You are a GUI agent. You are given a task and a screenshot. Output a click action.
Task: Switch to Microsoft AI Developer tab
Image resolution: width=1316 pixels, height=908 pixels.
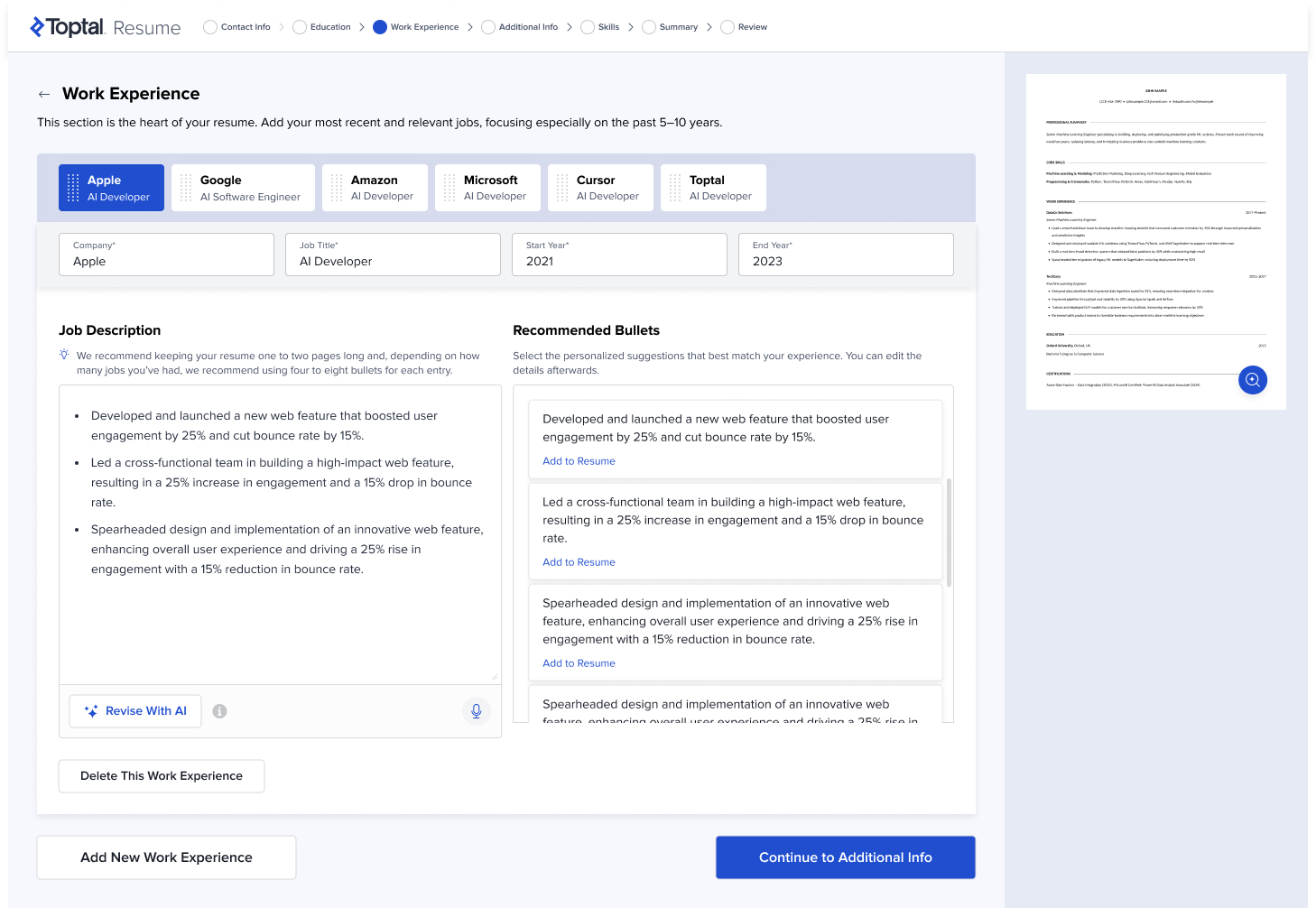point(487,188)
